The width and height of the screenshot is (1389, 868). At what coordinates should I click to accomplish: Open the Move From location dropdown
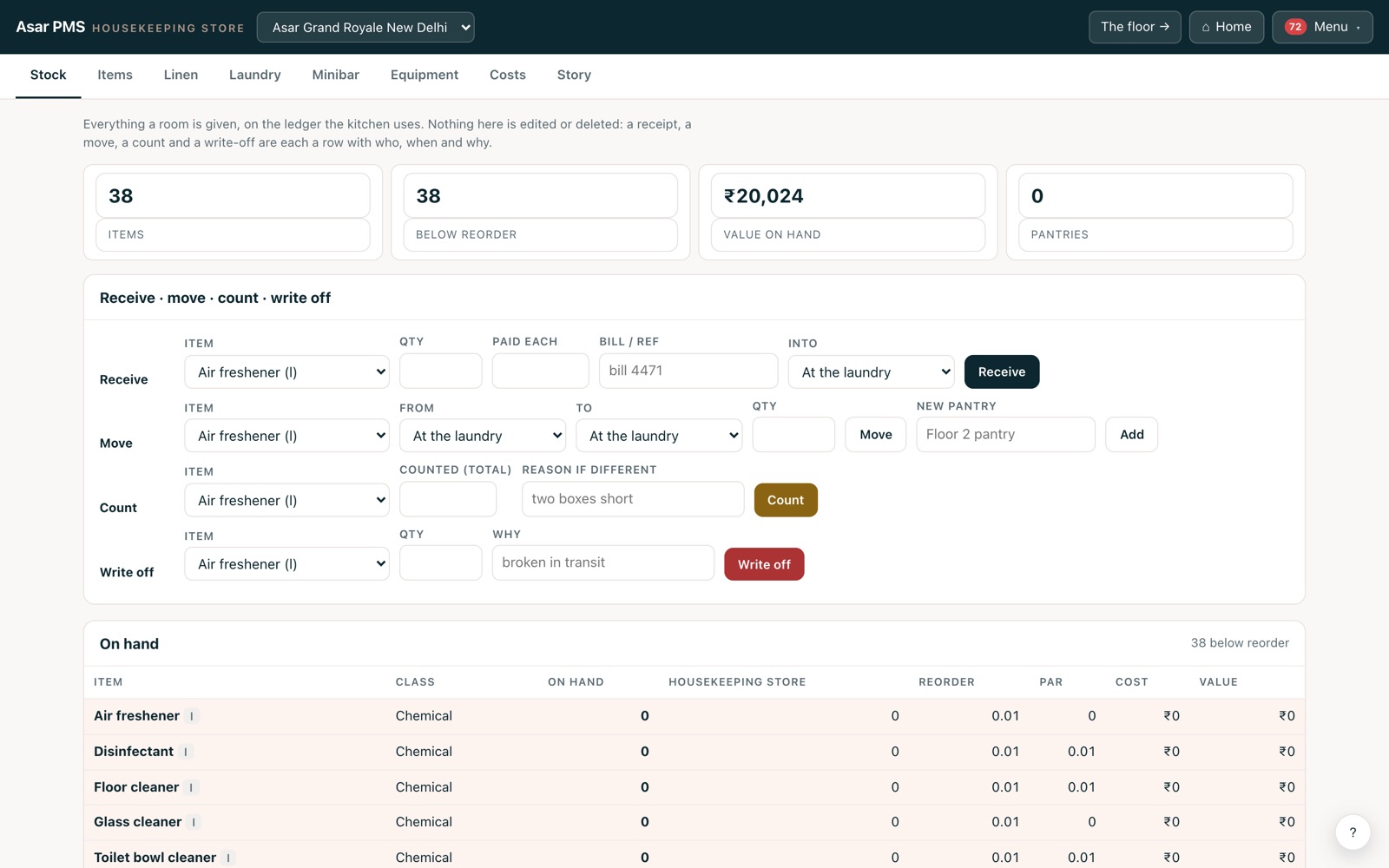482,436
